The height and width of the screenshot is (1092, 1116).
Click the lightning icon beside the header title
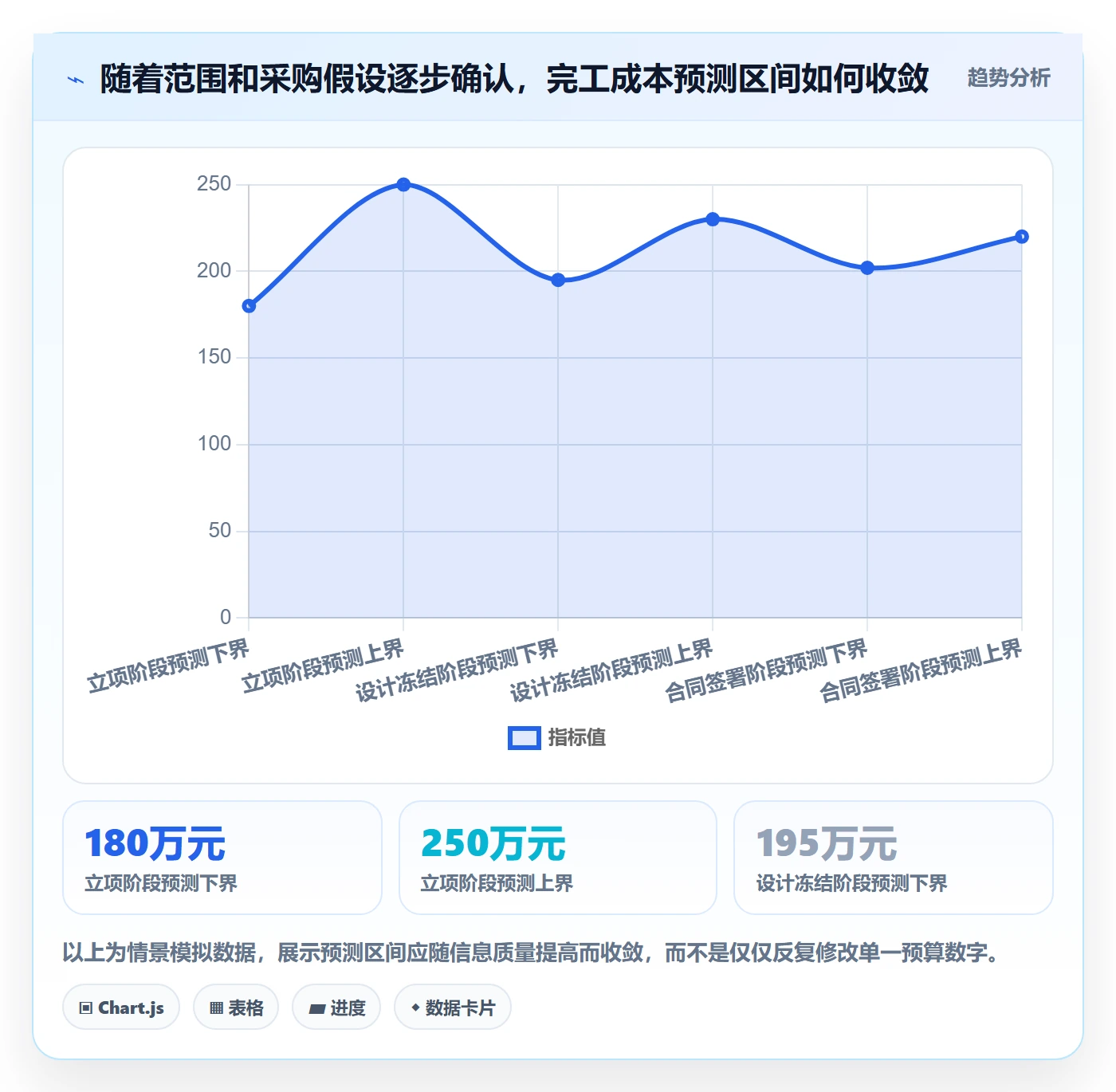click(76, 80)
